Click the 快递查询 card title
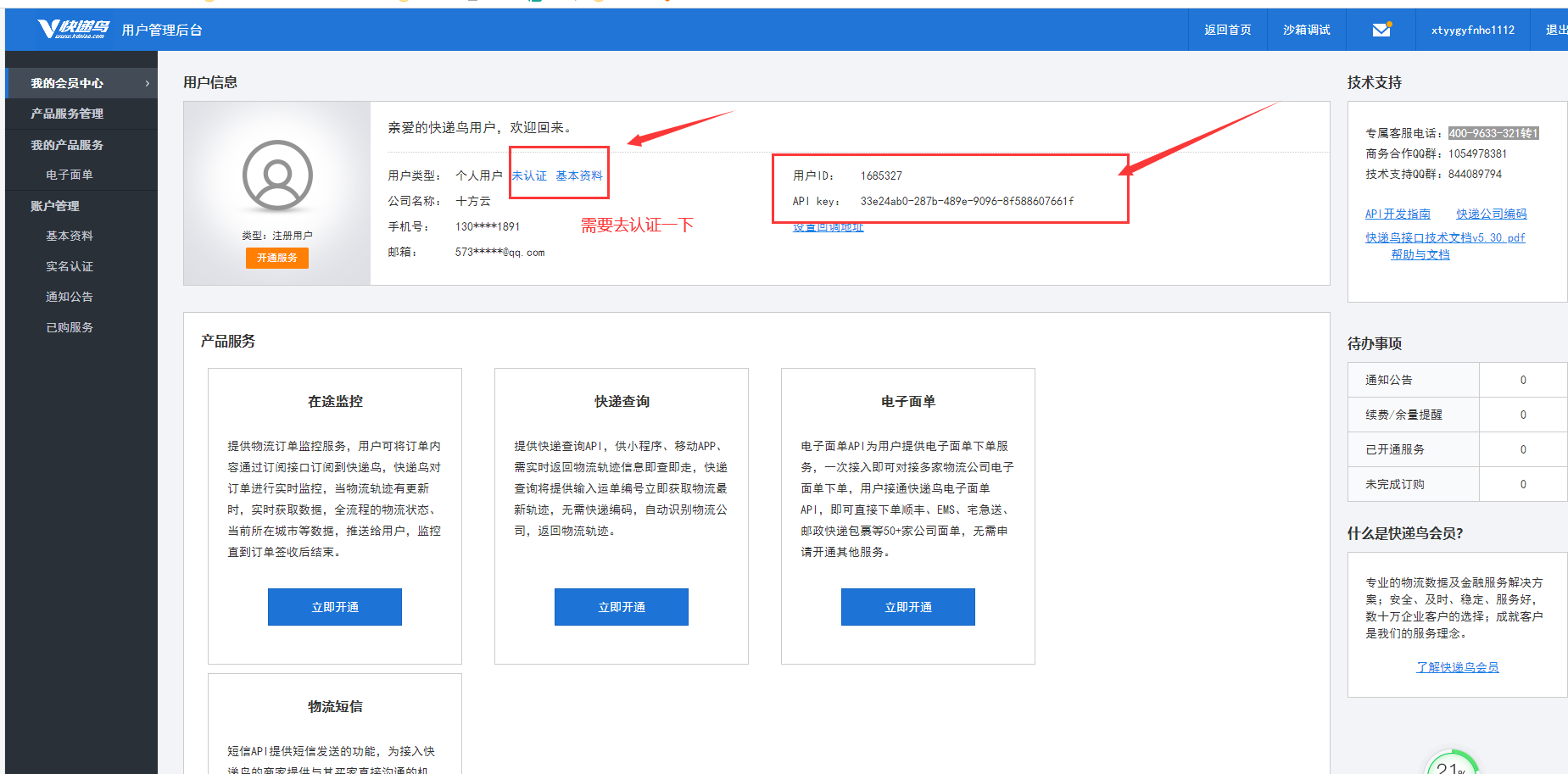This screenshot has height=774, width=1568. [622, 401]
